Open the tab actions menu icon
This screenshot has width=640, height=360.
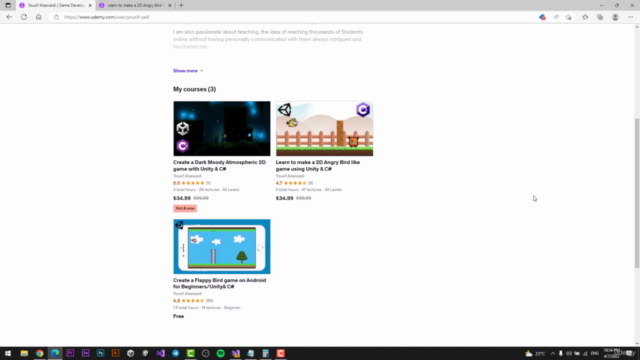(x=8, y=5)
